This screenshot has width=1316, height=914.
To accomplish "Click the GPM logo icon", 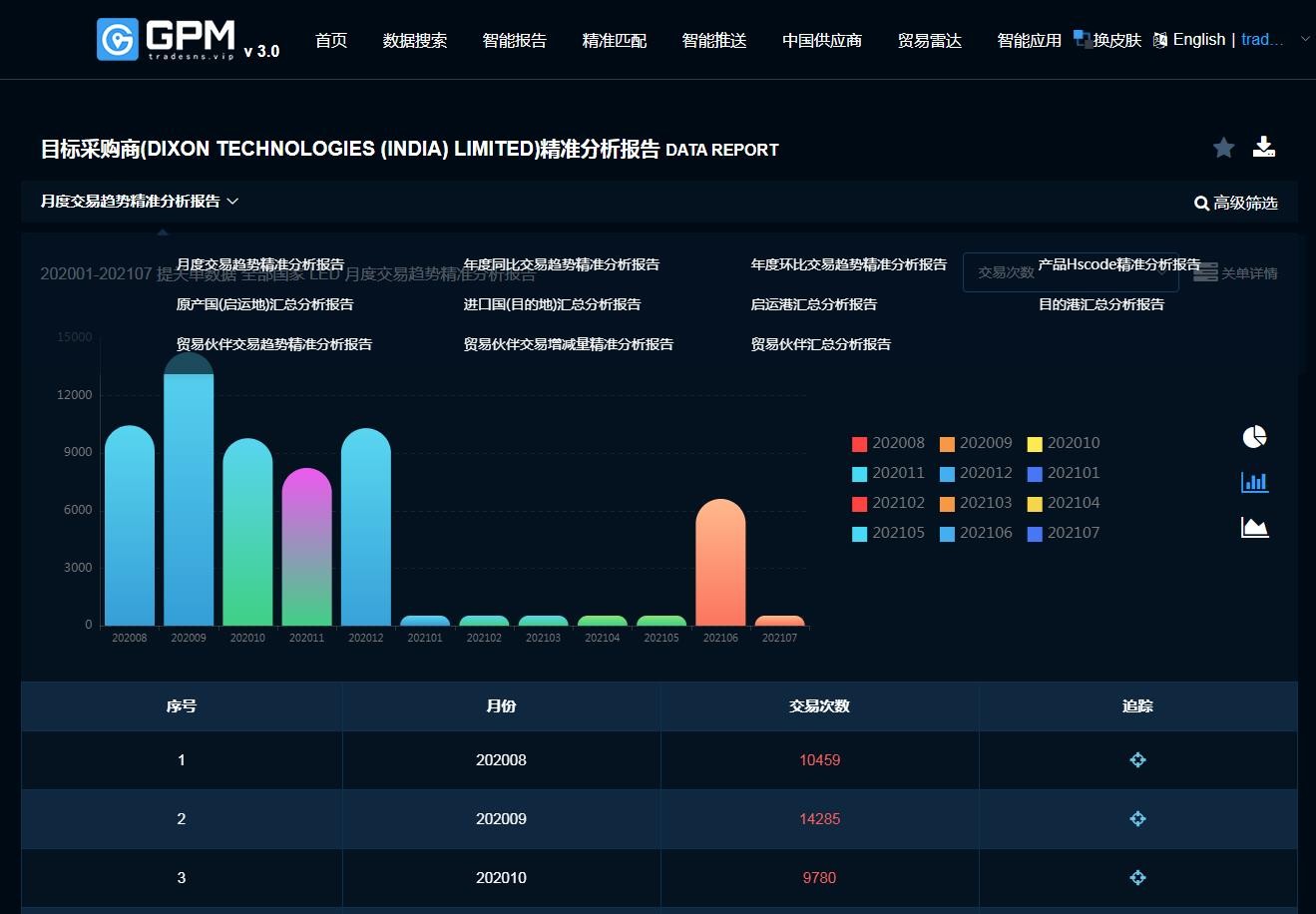I will pos(118,39).
